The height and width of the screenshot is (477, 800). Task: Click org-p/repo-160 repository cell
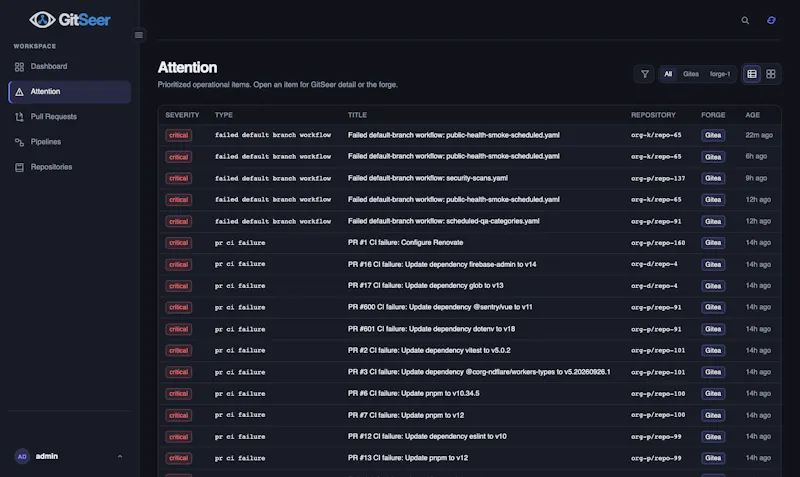pyautogui.click(x=658, y=243)
